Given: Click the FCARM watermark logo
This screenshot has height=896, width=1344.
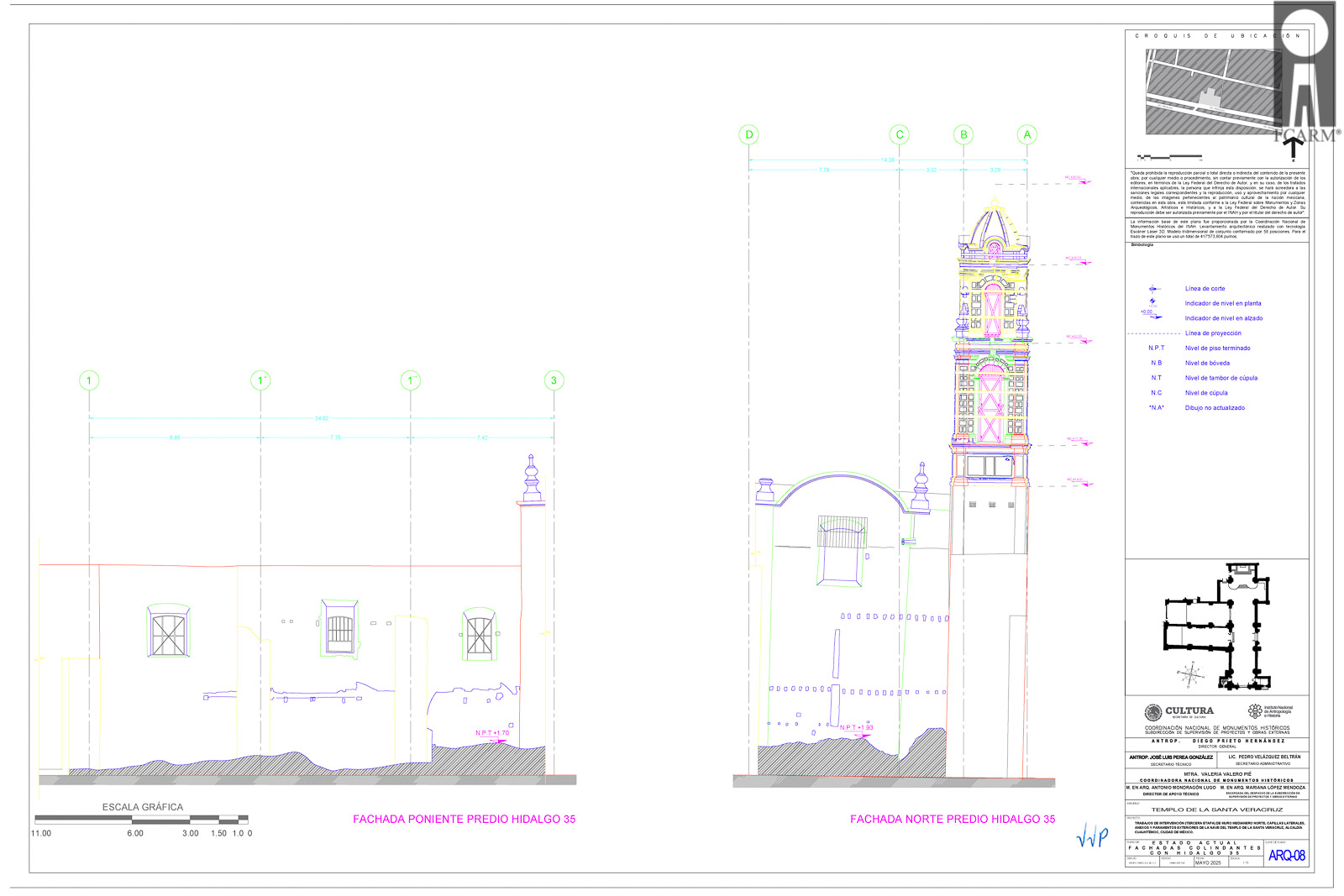Looking at the screenshot, I should tap(1305, 71).
